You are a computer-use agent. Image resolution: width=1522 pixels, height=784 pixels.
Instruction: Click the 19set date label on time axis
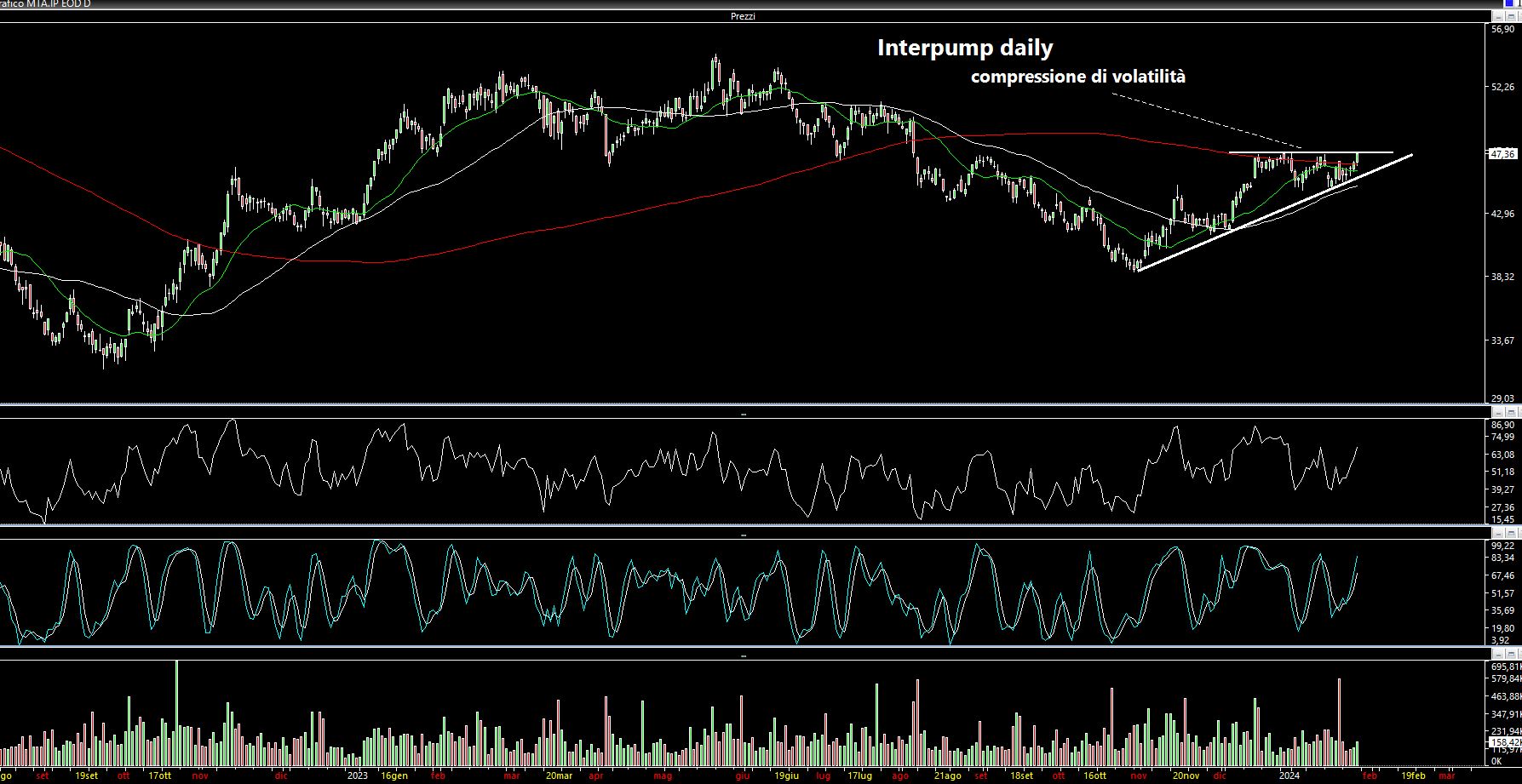point(86,775)
